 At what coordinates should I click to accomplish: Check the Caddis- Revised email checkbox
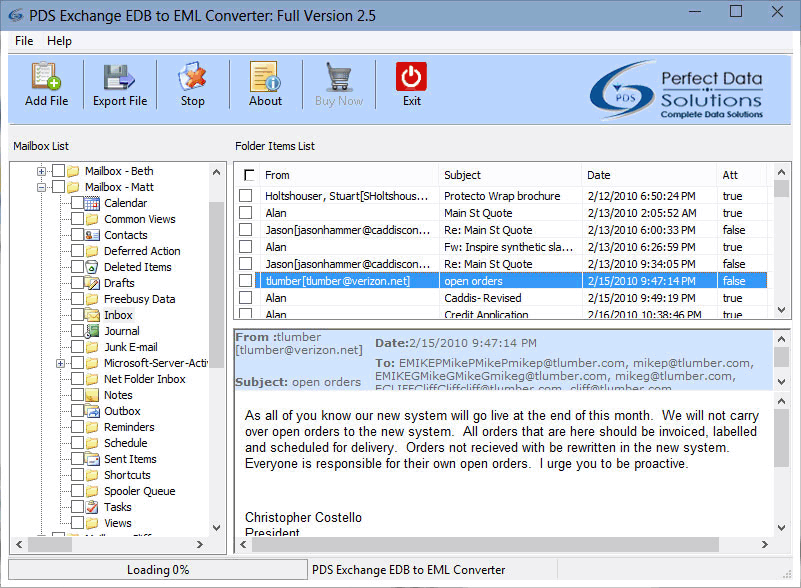coord(246,297)
